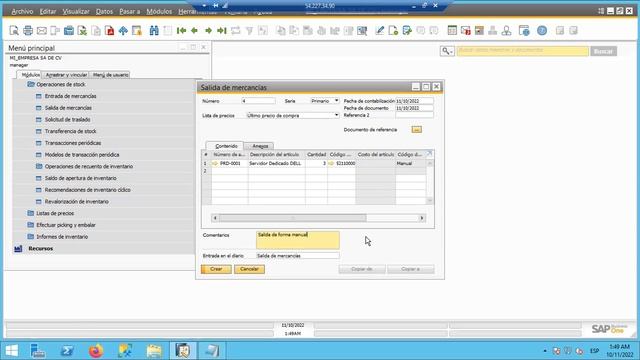Expand the Operaciones de recuento de inventario folder

(x=39, y=166)
